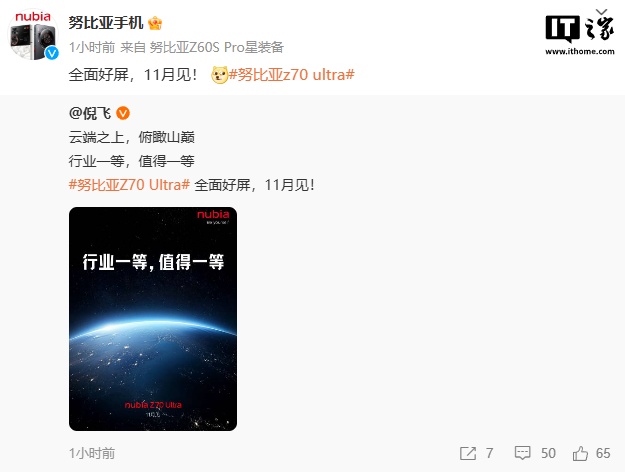Open the #努比亚Z70 Ultra# hashtag in repost
This screenshot has width=625, height=472.
tap(129, 185)
